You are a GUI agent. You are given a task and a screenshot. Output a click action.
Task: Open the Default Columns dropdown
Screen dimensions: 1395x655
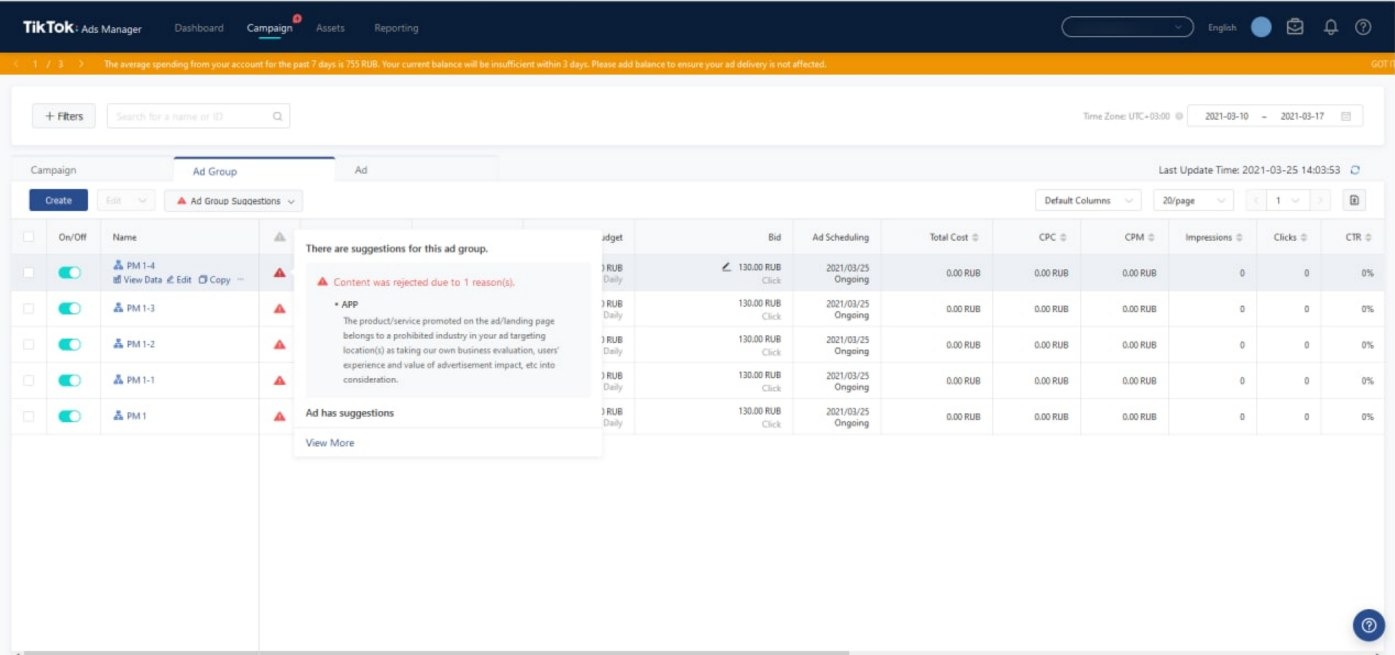1087,200
